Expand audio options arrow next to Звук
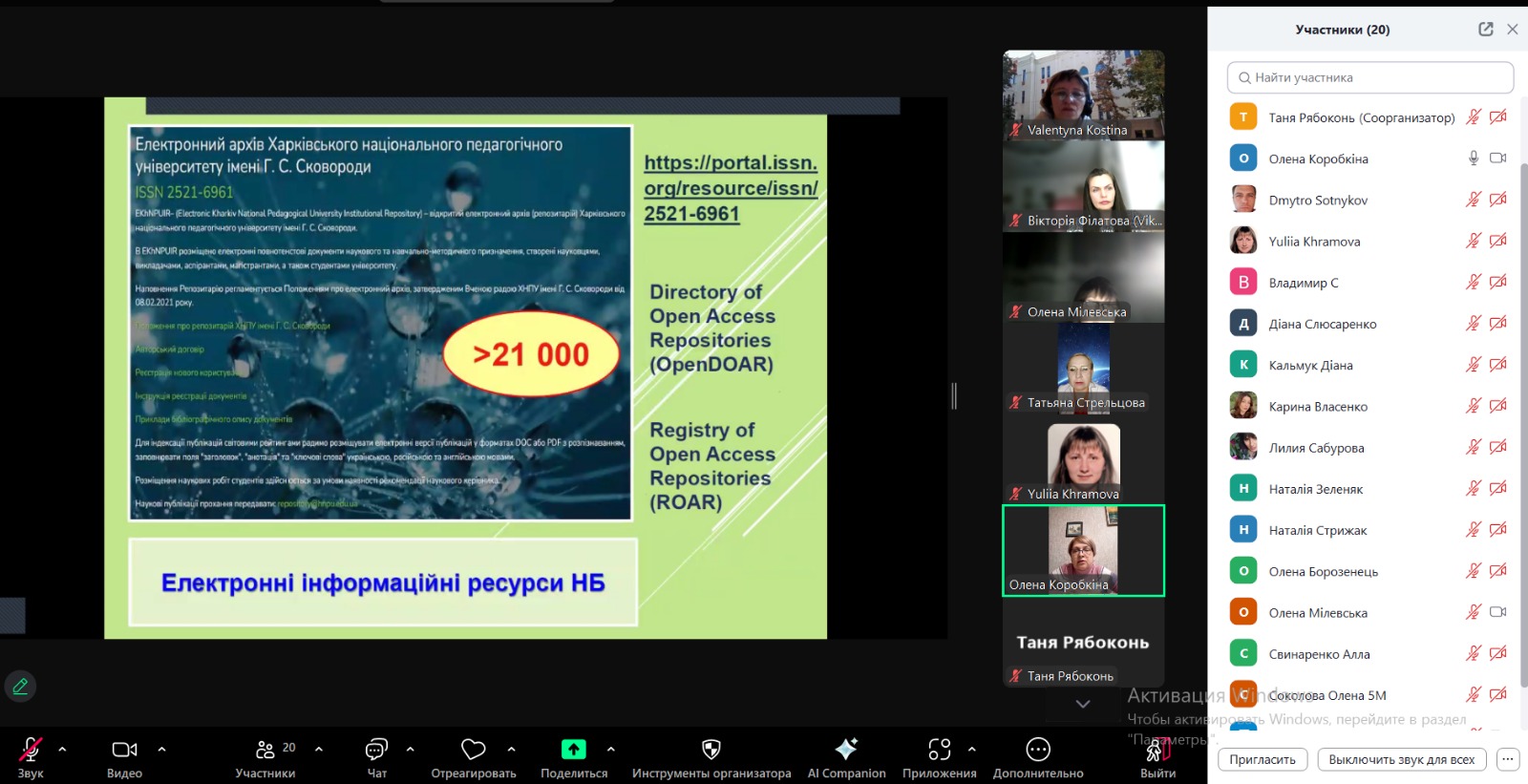The width and height of the screenshot is (1528, 784). pyautogui.click(x=63, y=749)
